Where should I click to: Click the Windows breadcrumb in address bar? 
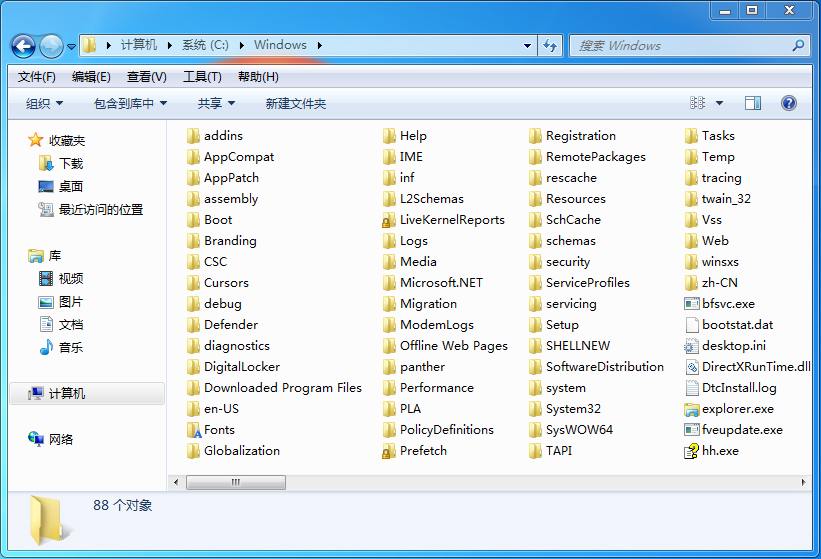click(280, 45)
